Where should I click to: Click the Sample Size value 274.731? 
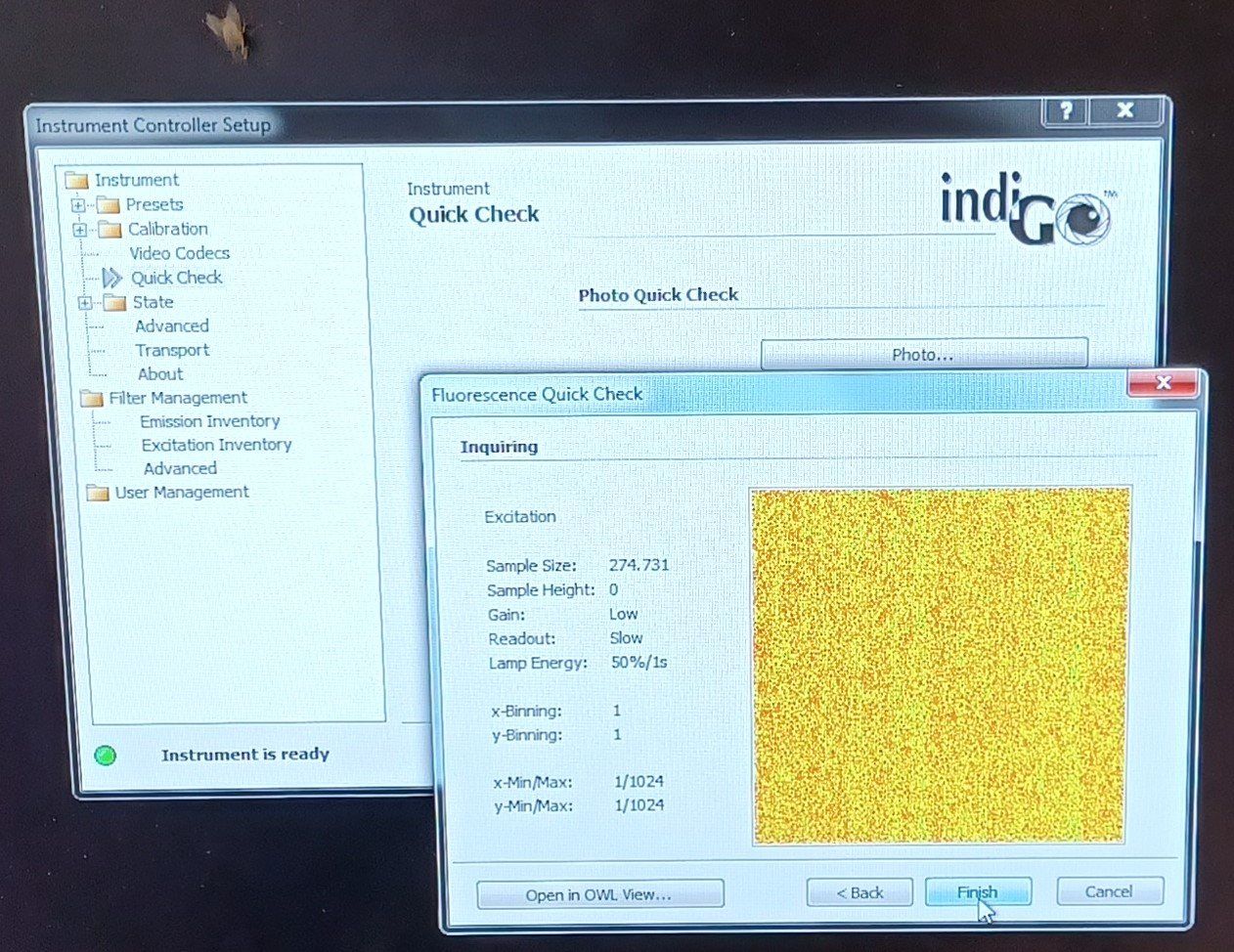[x=639, y=566]
